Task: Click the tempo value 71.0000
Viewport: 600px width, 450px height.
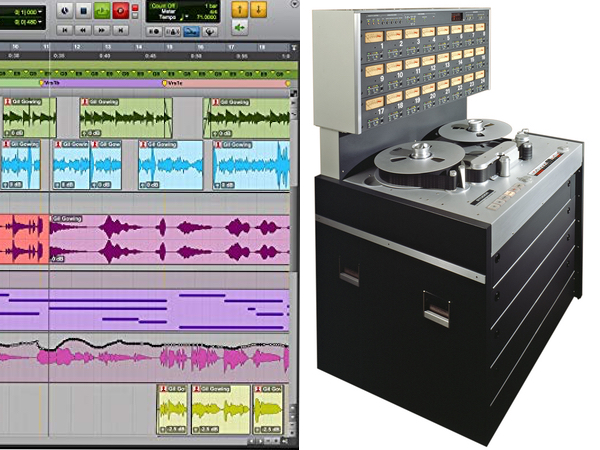Action: (207, 17)
